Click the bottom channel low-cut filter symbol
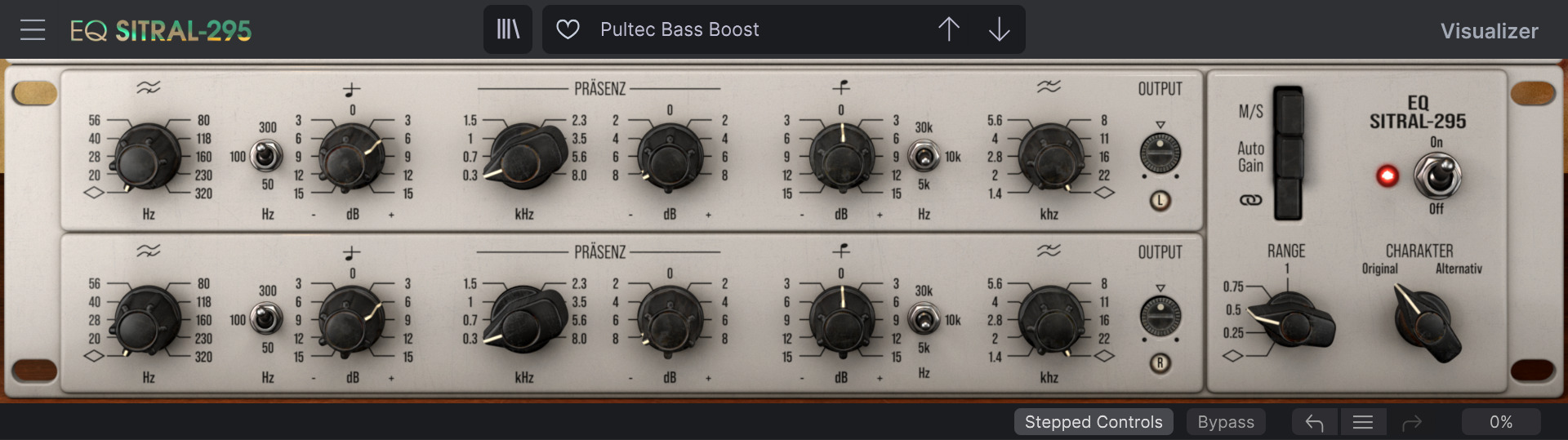Viewport: 1568px width, 440px height. coord(149,251)
